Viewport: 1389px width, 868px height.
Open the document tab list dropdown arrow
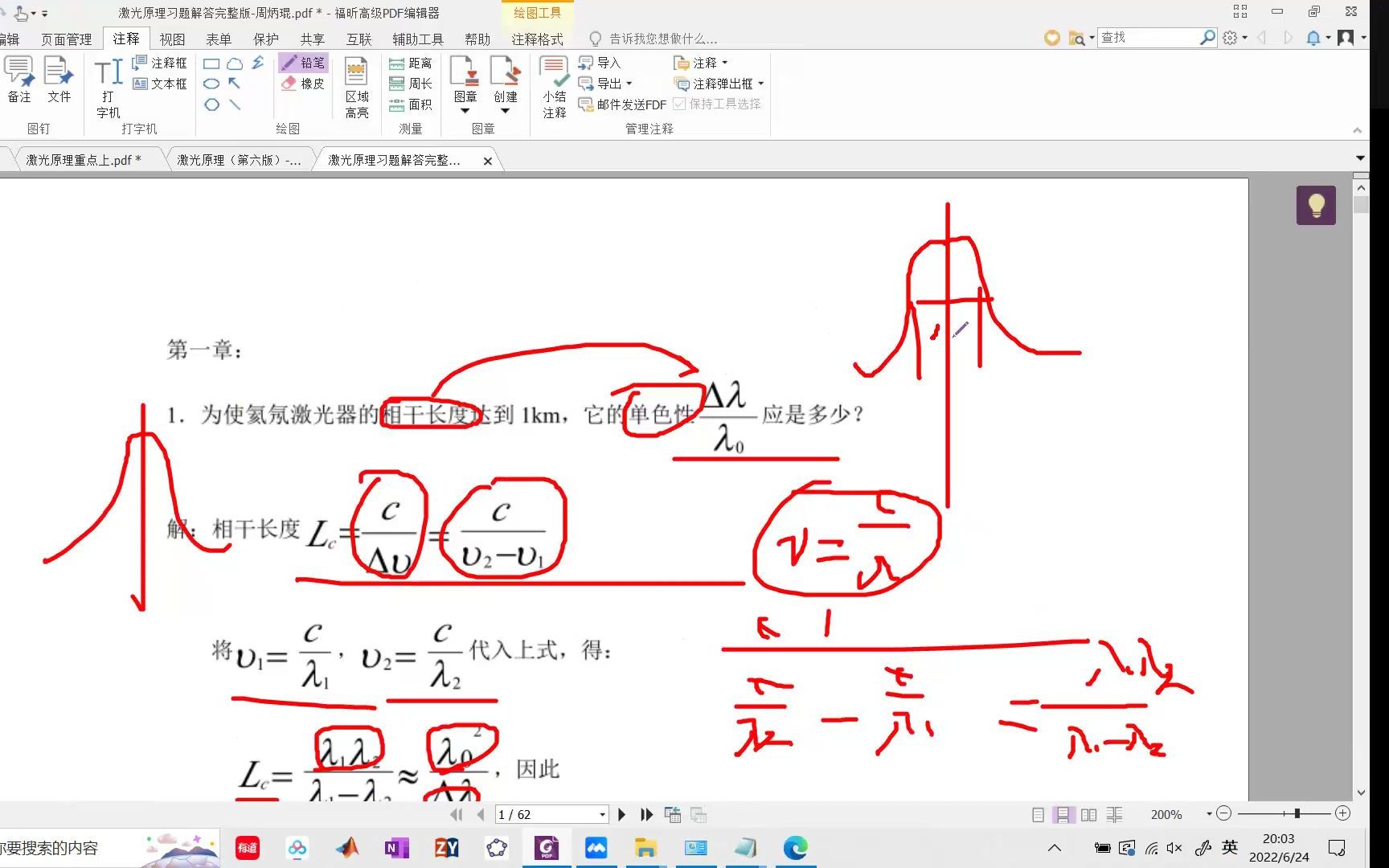(x=1360, y=158)
